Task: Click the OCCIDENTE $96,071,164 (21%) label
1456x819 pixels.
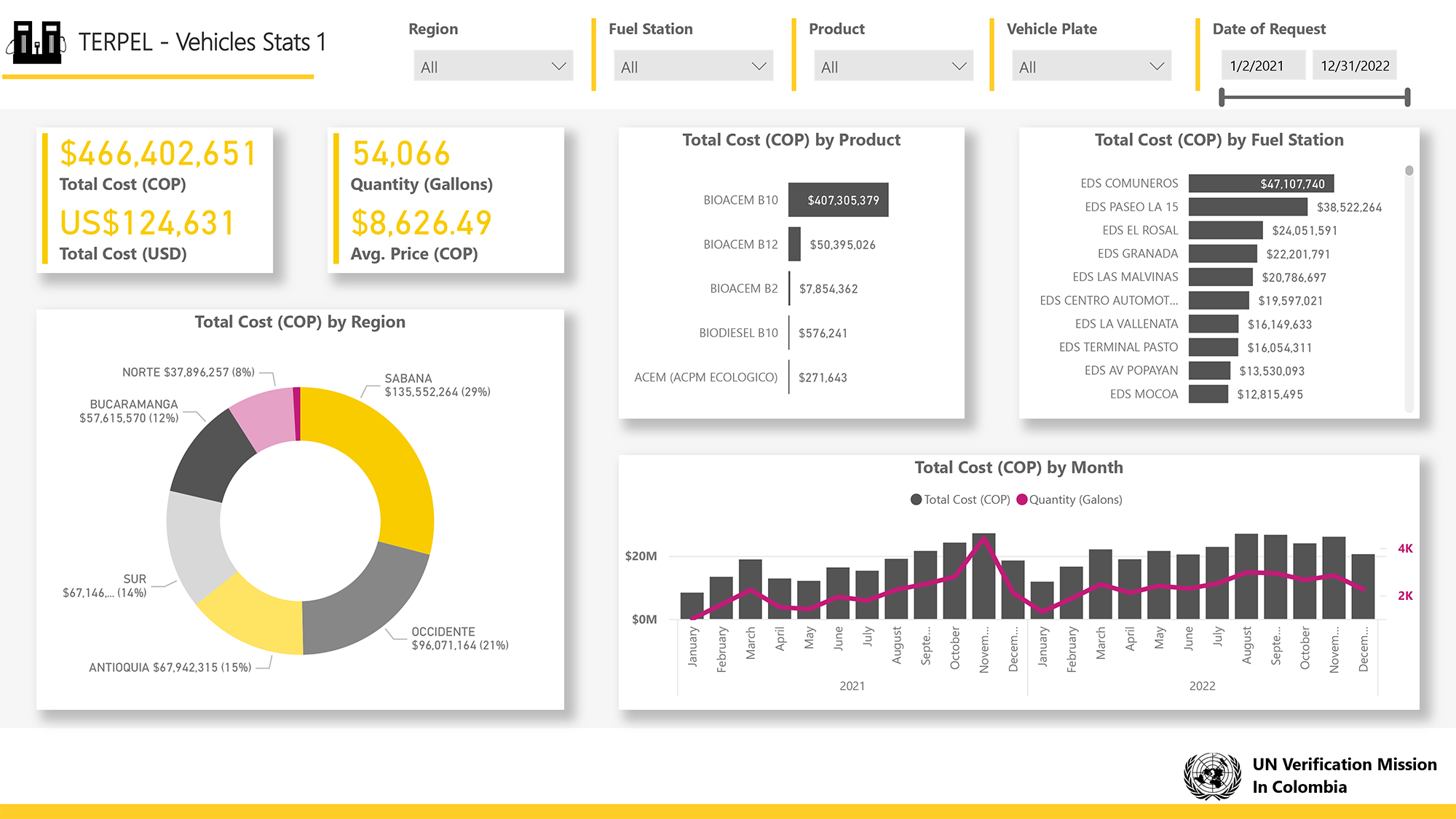Action: (460, 638)
